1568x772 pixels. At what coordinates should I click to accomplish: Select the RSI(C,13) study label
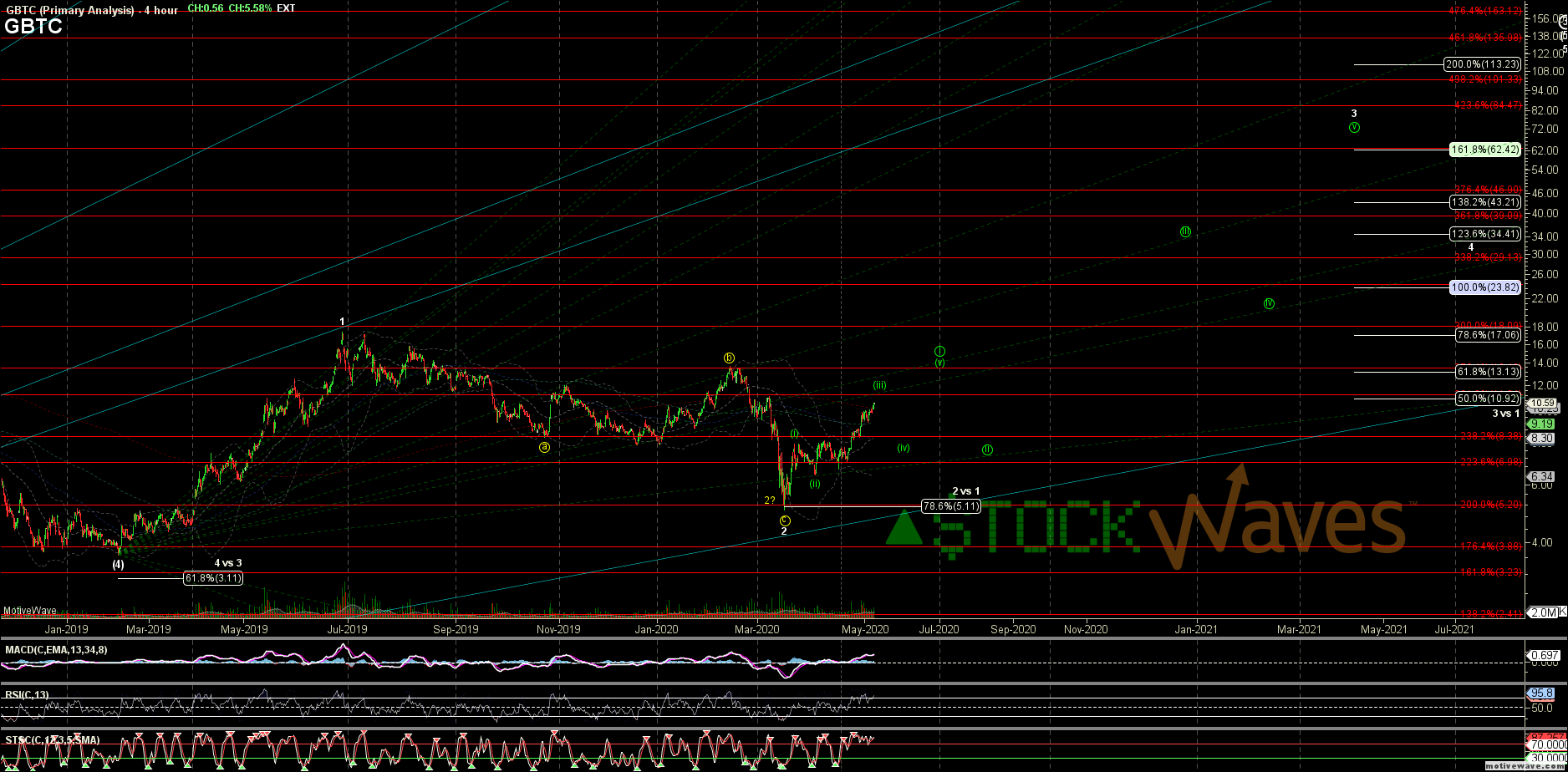28,694
